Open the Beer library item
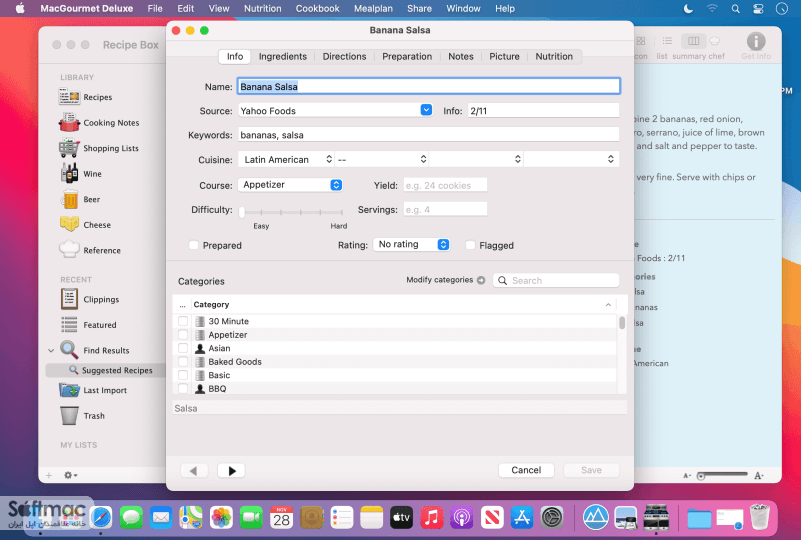Image resolution: width=801 pixels, height=540 pixels. pos(80,199)
